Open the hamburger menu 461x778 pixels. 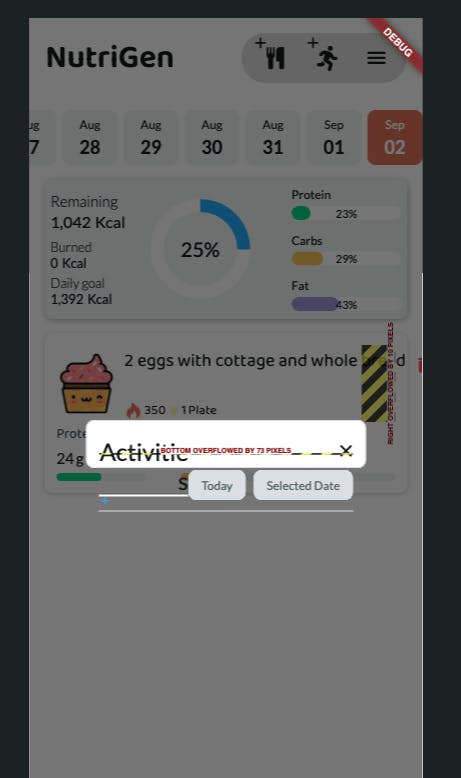point(376,59)
